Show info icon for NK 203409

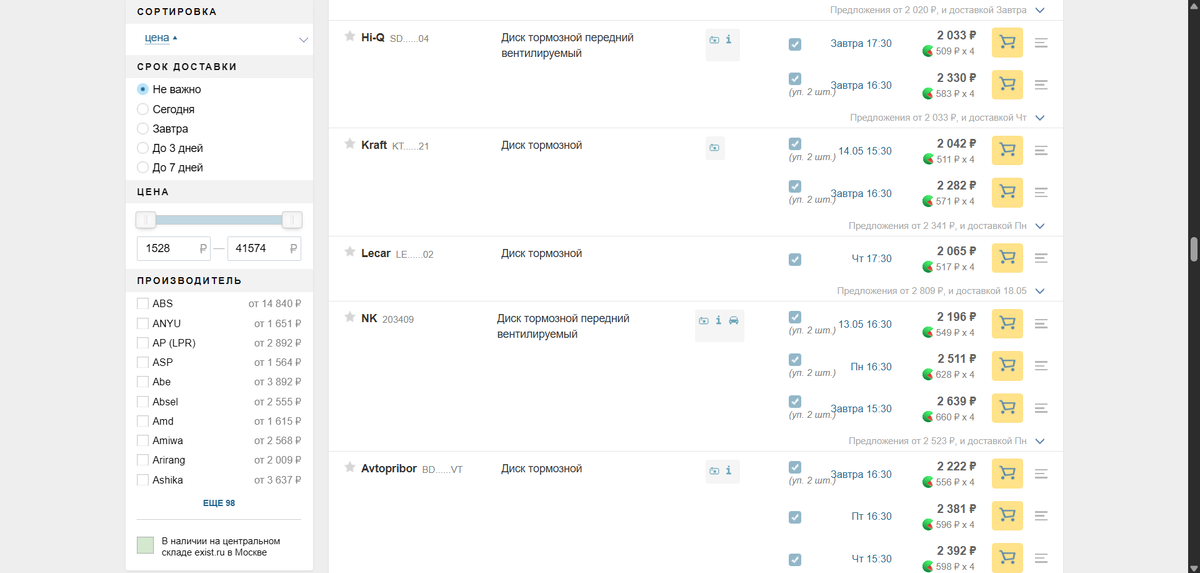718,321
